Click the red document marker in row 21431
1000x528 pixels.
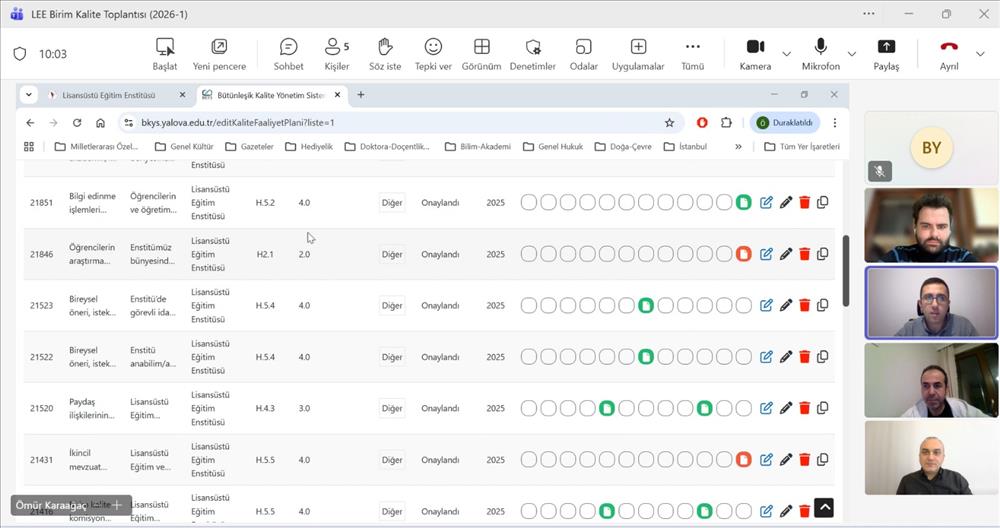743,460
